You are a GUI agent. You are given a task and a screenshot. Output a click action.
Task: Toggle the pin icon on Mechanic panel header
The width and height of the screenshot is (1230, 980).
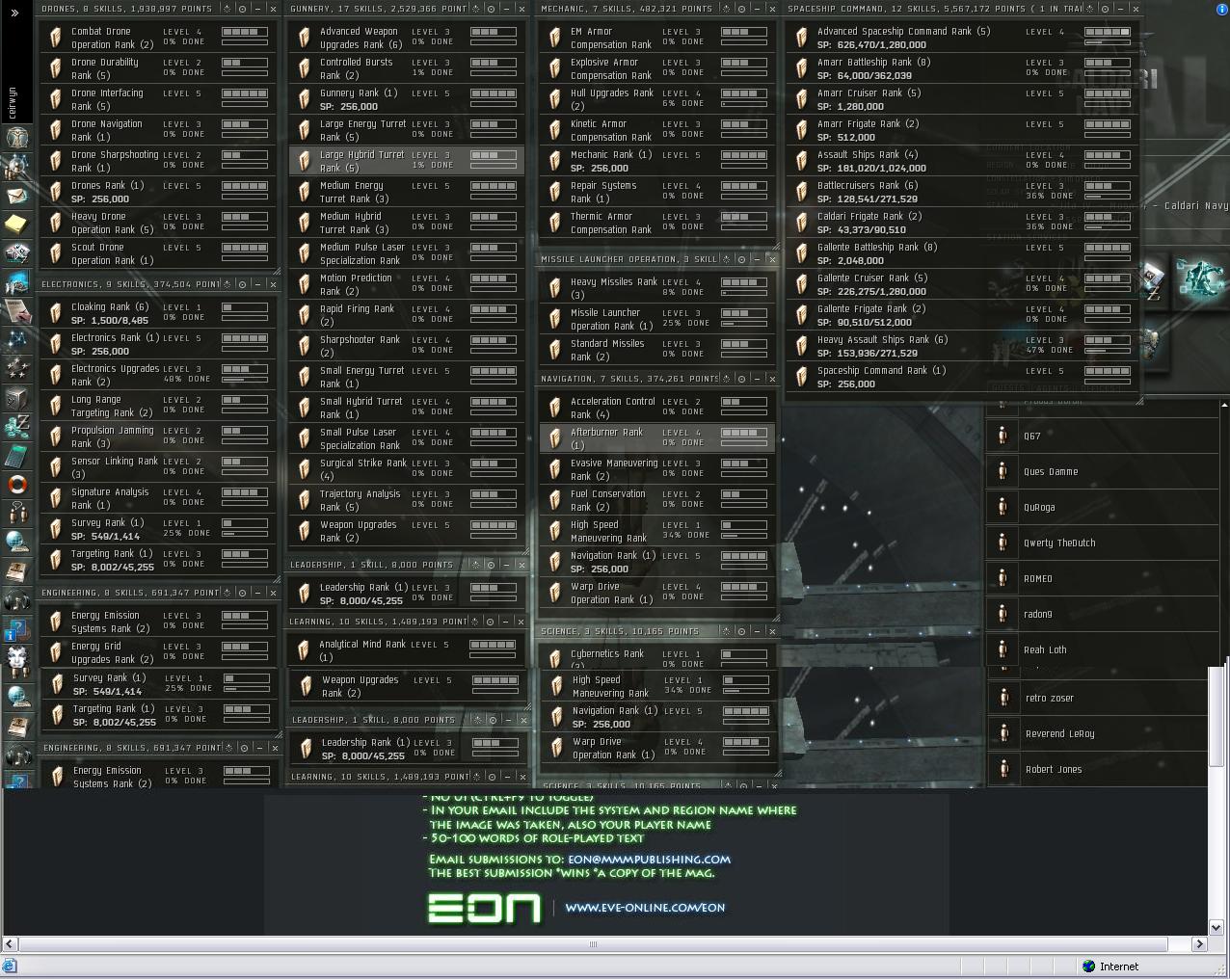[725, 9]
